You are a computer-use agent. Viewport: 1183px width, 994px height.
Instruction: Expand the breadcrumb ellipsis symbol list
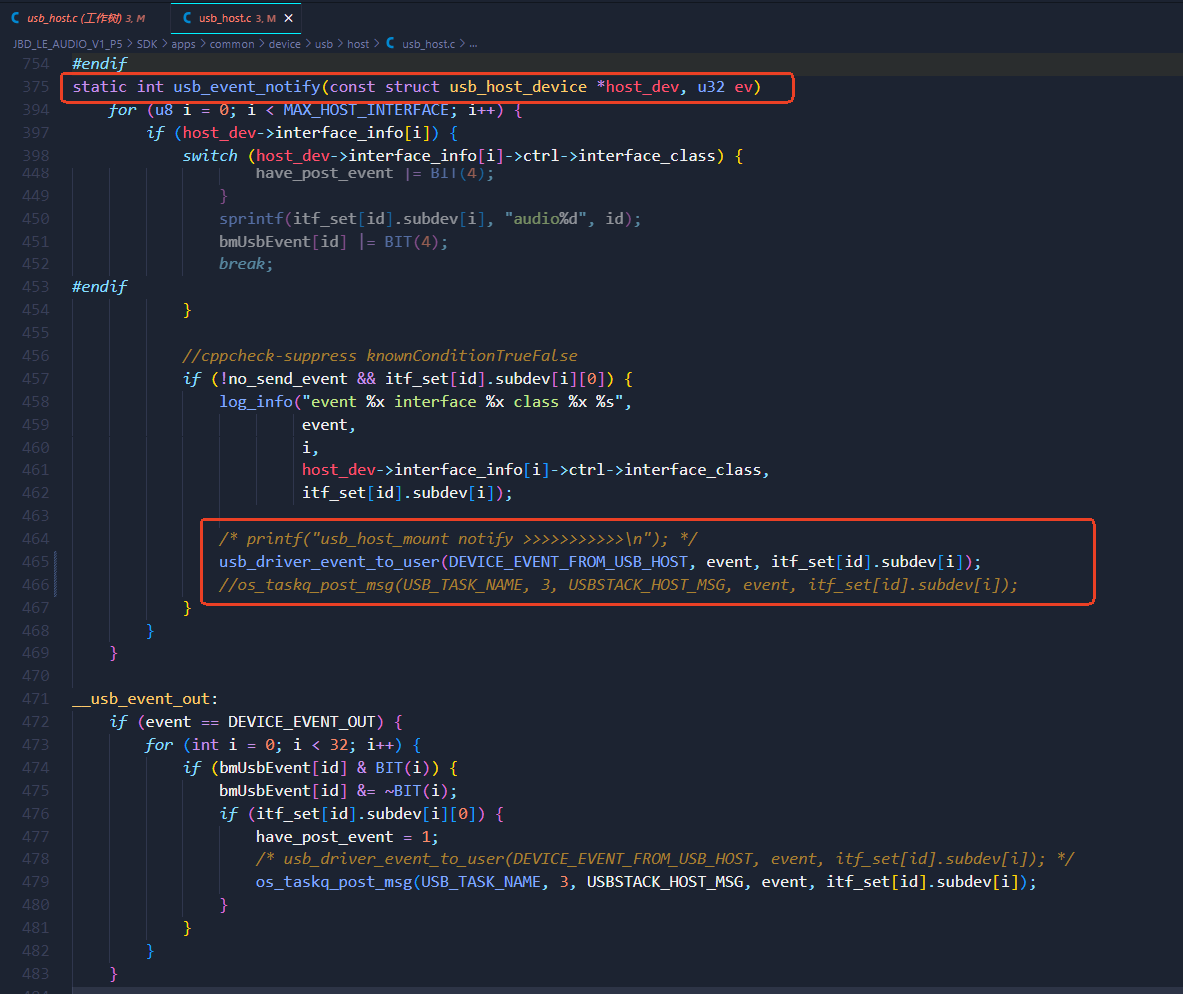pyautogui.click(x=473, y=44)
